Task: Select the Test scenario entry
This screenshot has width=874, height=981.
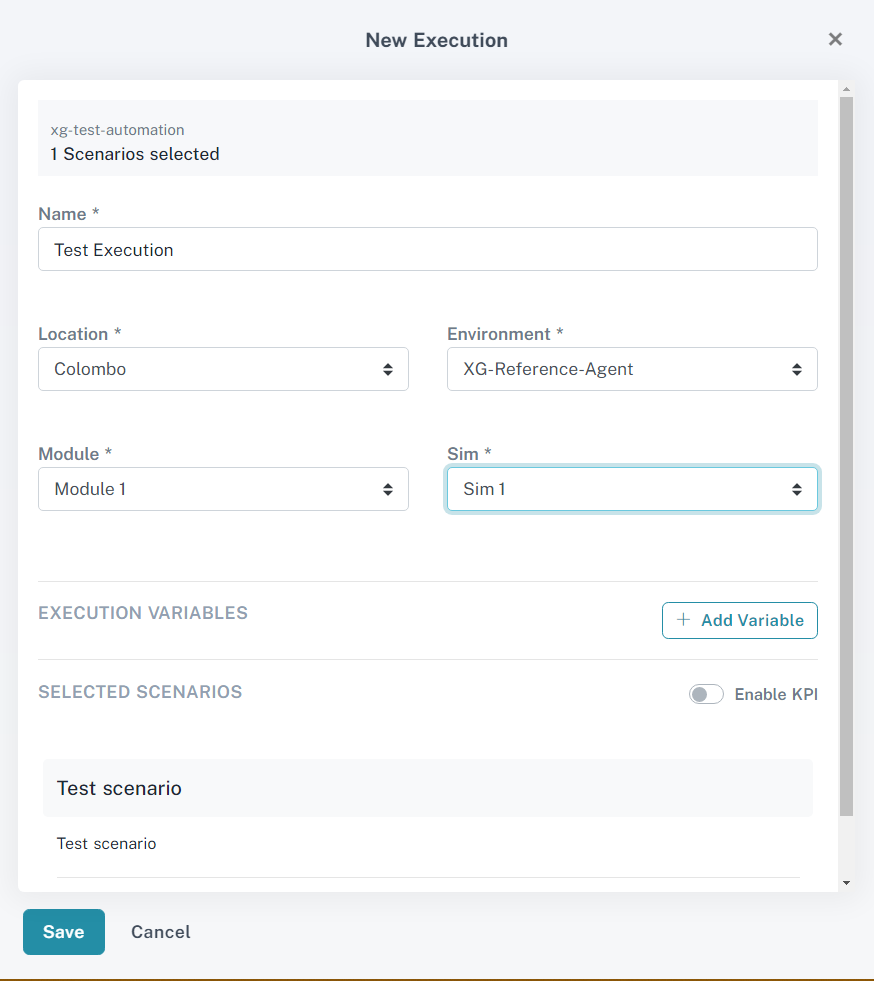Action: (427, 788)
